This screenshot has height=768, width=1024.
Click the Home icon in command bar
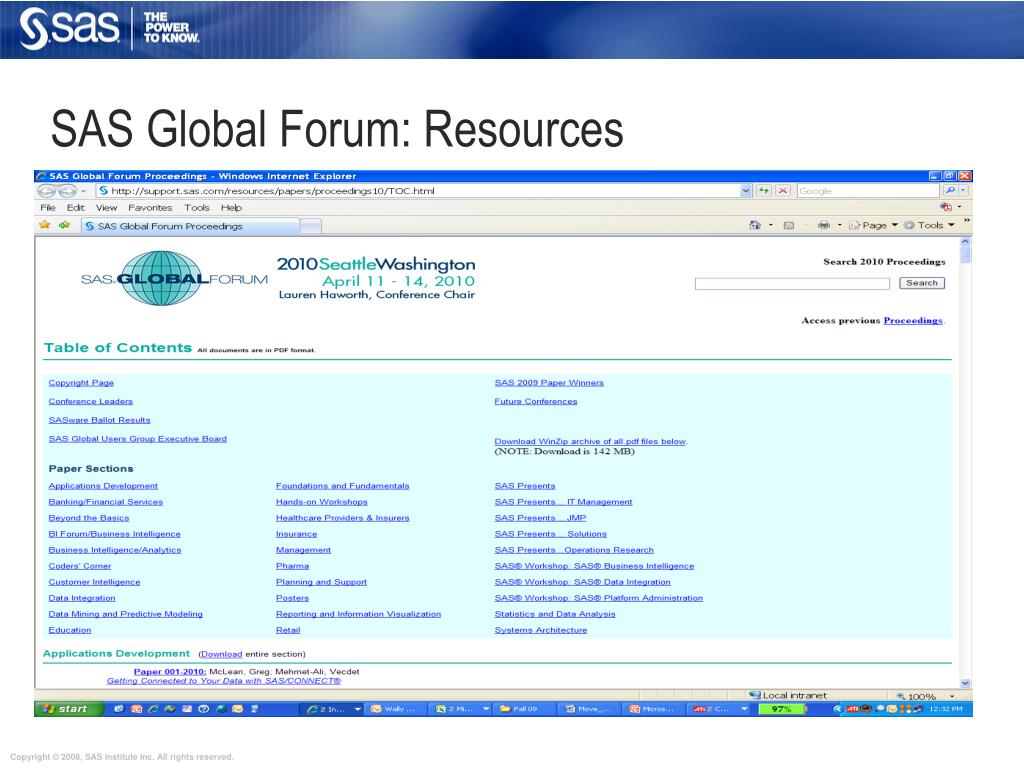(755, 225)
